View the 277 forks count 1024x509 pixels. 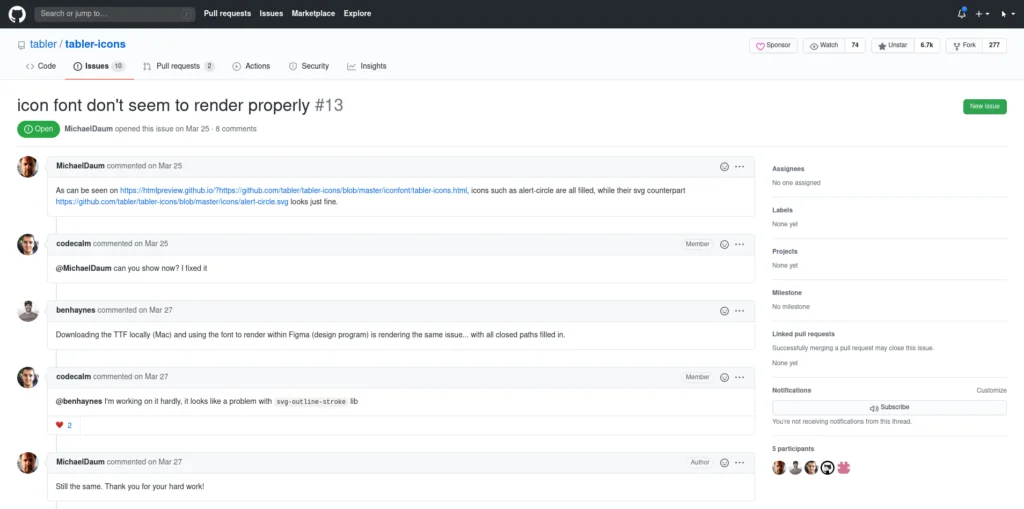tap(994, 46)
